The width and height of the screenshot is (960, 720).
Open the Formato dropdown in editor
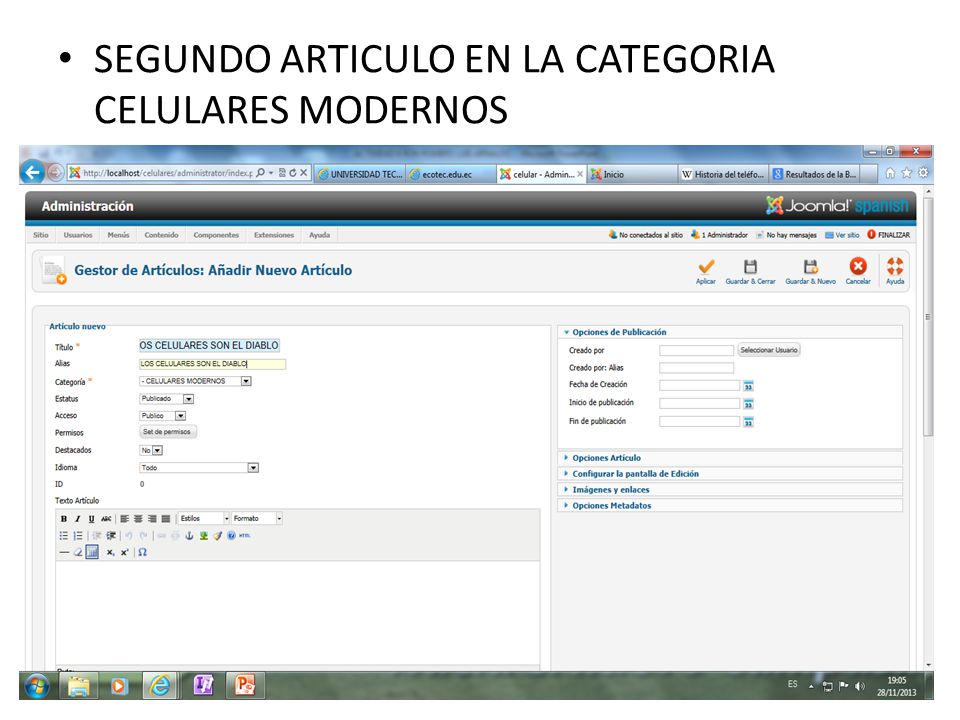click(x=257, y=519)
